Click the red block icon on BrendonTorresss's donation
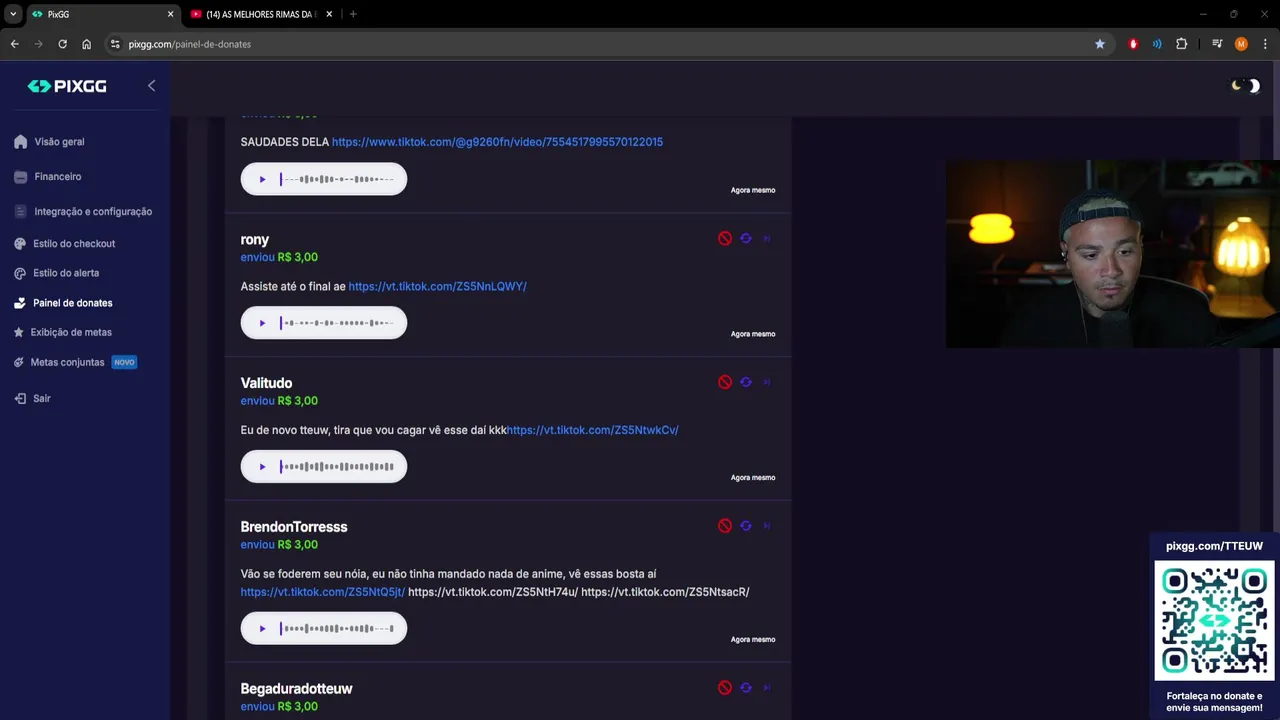1280x720 pixels. 725,526
